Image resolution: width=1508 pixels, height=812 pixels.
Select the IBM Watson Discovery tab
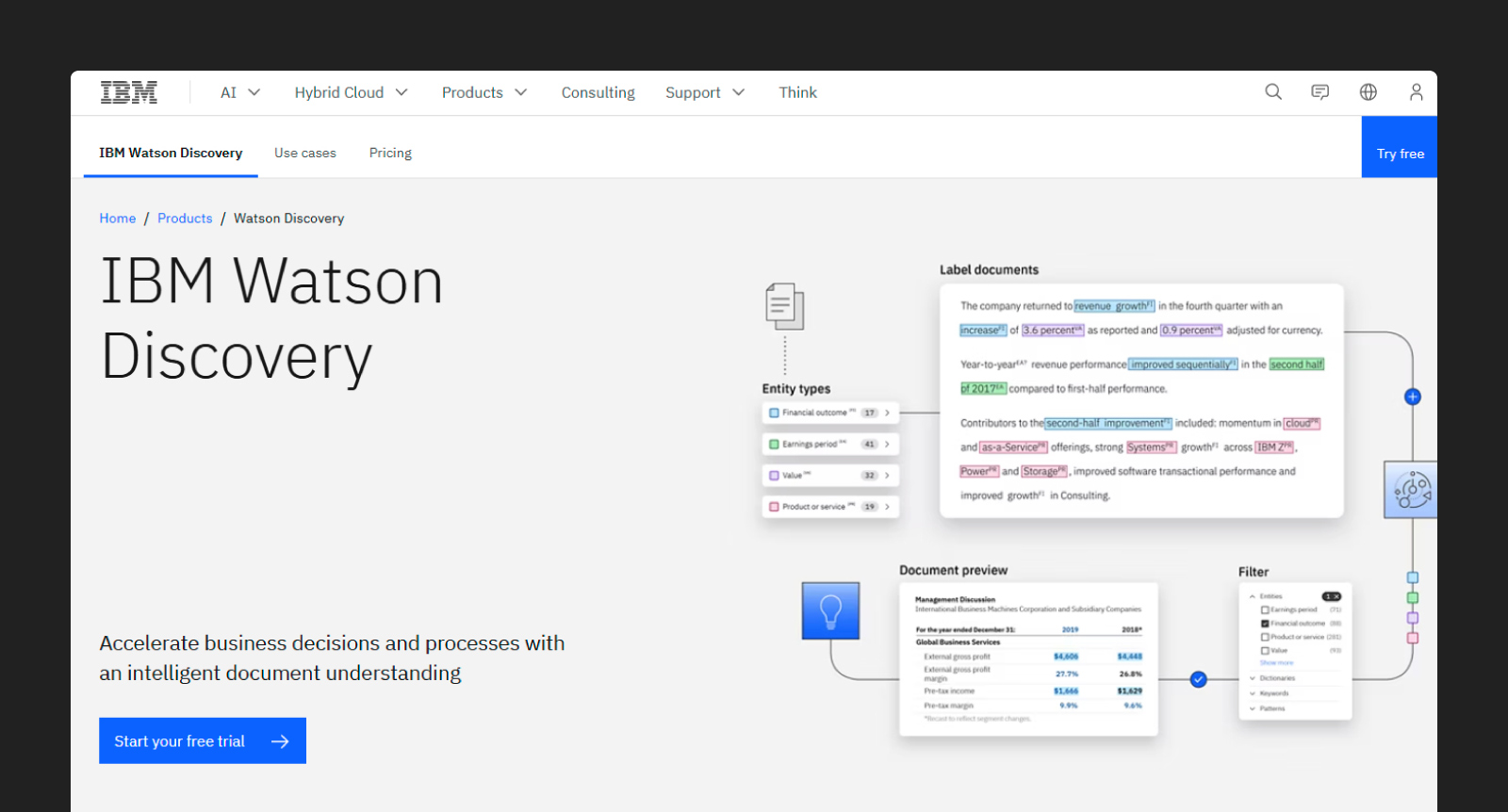point(171,153)
